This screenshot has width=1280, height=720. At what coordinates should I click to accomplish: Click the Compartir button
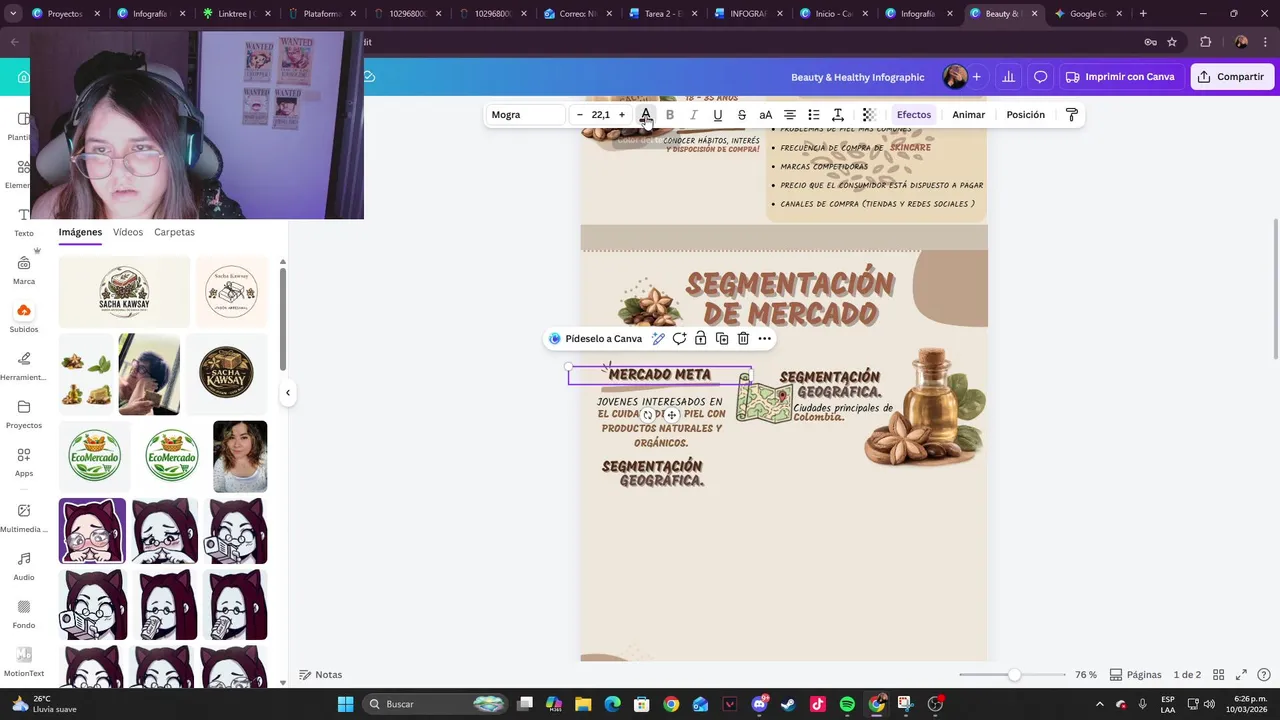(1232, 77)
